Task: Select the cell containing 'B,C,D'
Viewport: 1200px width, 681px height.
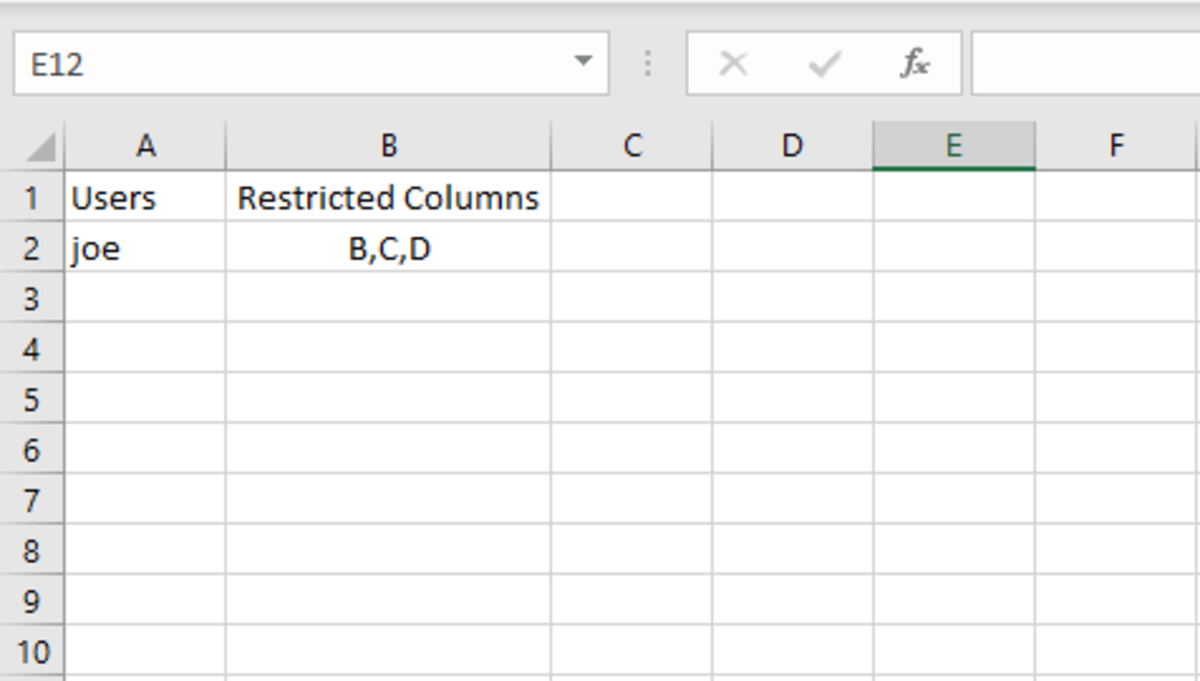Action: point(388,248)
